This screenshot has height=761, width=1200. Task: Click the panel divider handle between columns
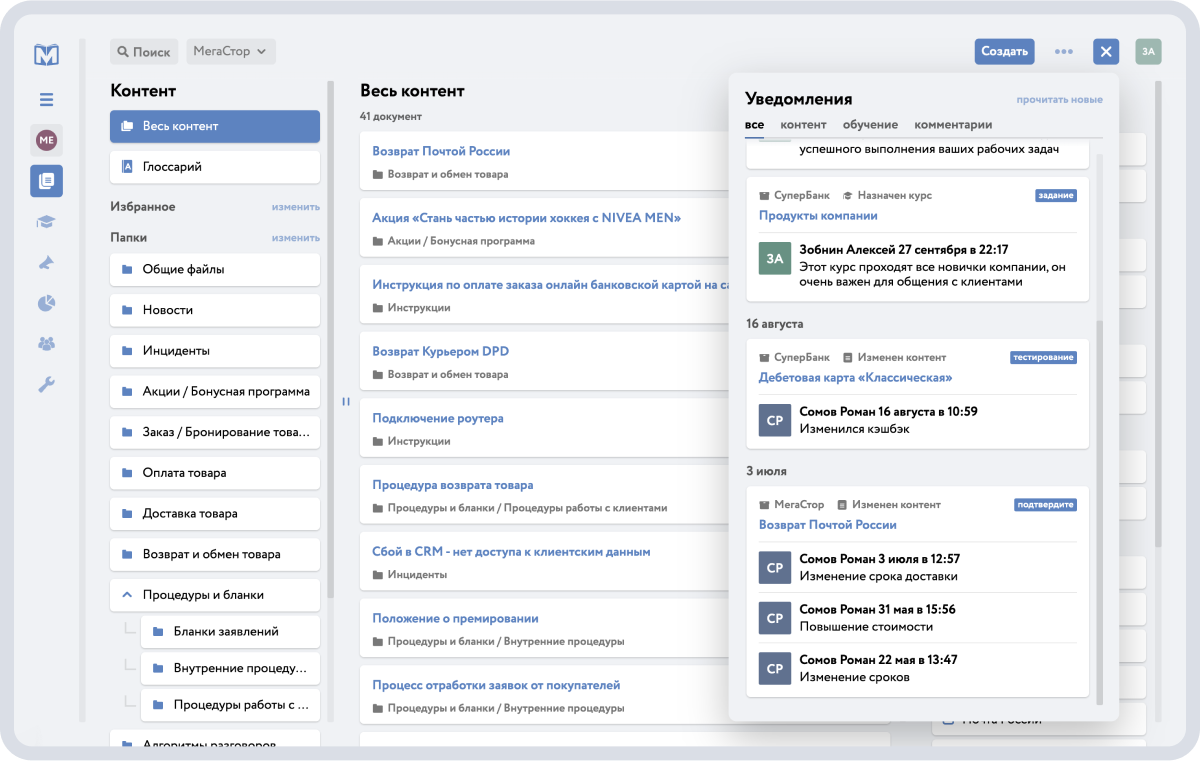[346, 402]
